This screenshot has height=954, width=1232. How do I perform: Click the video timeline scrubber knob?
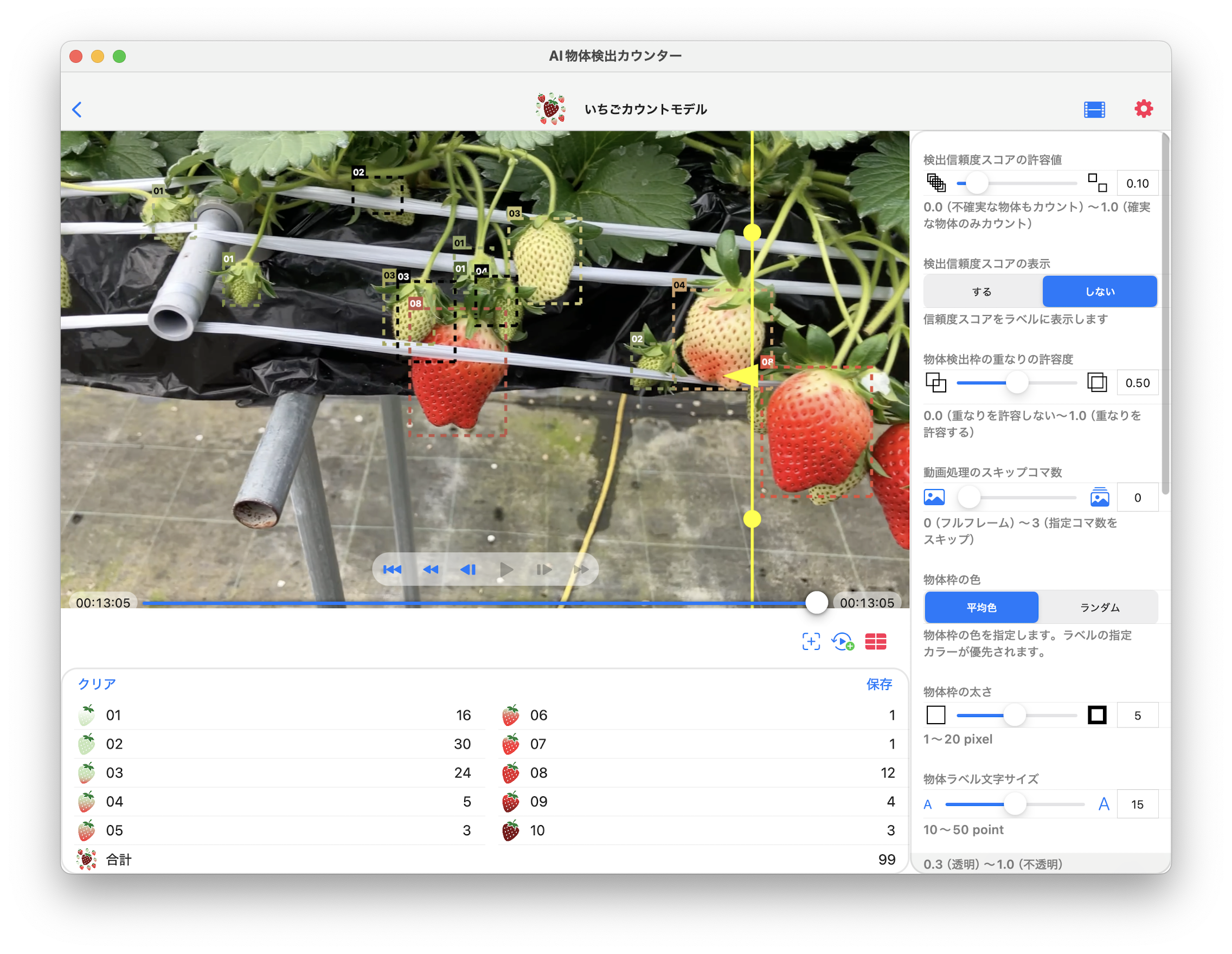pyautogui.click(x=816, y=602)
